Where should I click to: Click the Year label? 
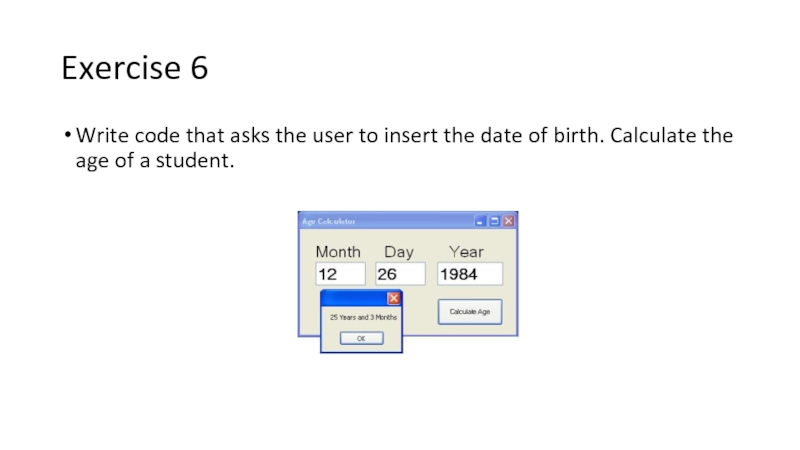[x=465, y=252]
